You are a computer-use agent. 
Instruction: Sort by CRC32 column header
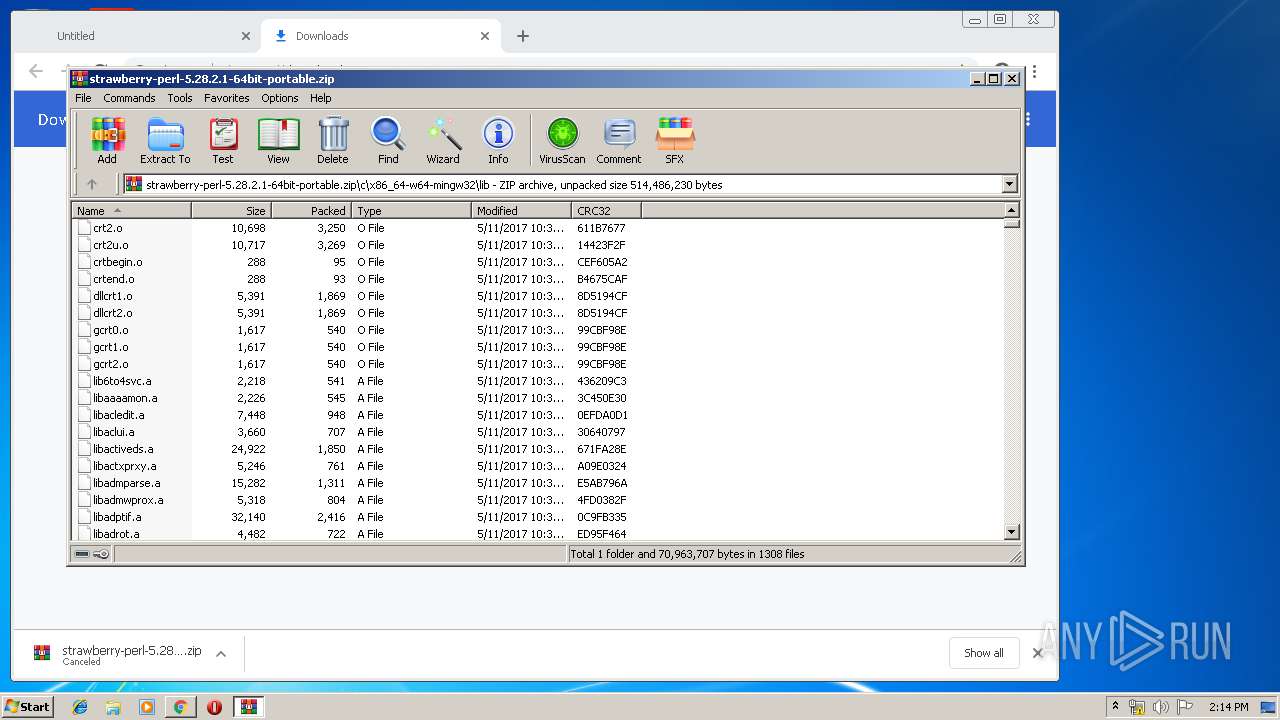pos(606,211)
